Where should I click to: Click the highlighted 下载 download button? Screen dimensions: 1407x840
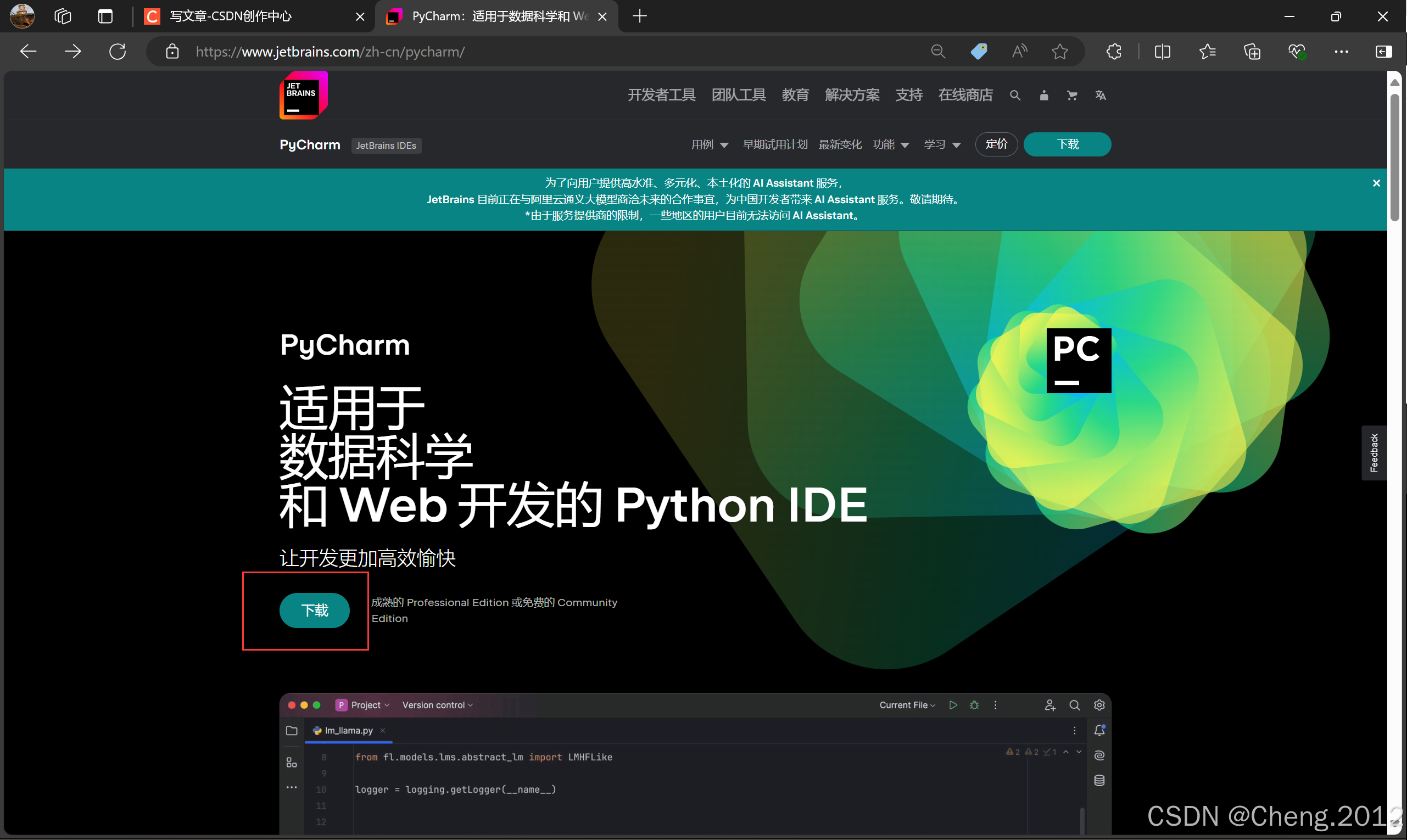click(314, 610)
